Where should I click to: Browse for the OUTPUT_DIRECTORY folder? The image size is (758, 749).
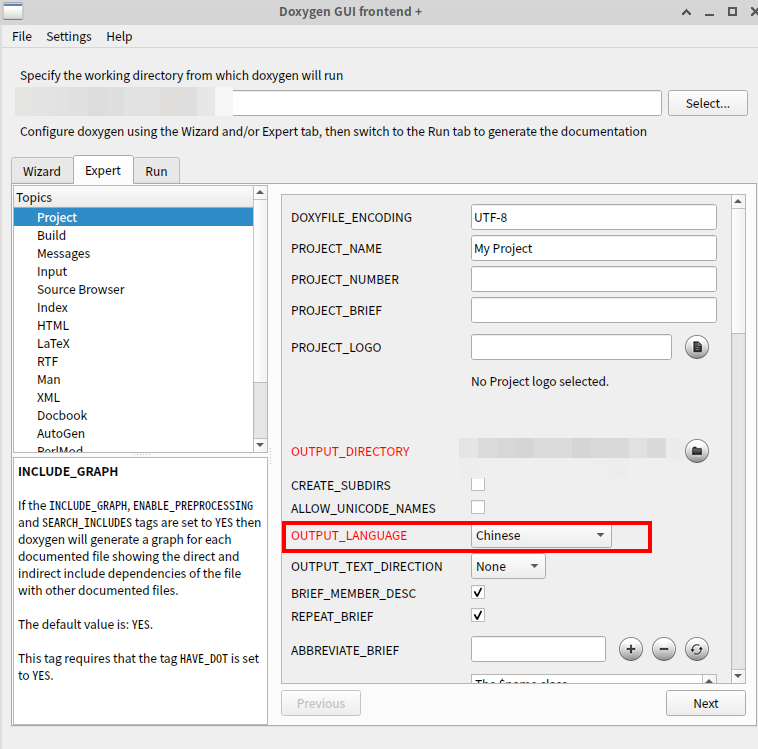tap(697, 451)
